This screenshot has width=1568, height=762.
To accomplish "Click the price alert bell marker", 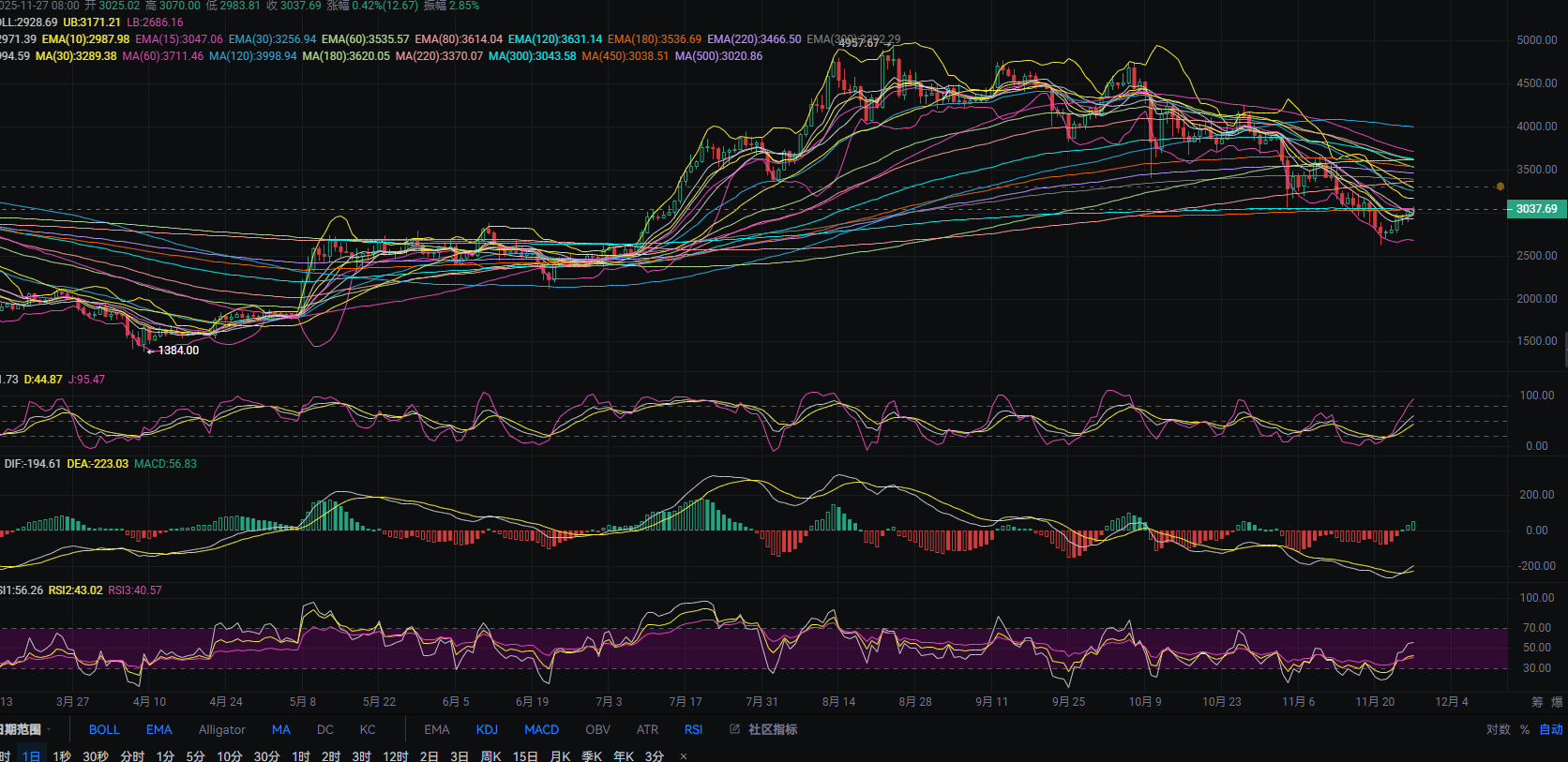I will (x=1500, y=187).
